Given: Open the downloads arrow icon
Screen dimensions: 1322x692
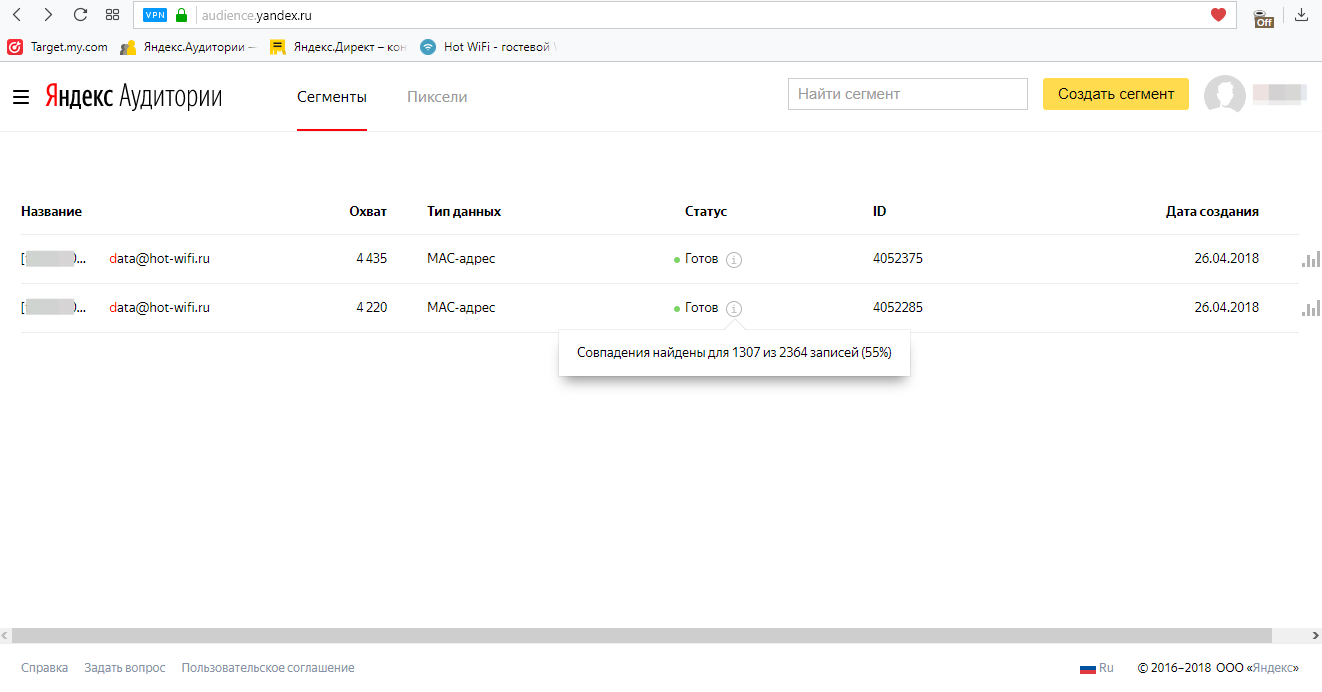Looking at the screenshot, I should click(x=1301, y=15).
